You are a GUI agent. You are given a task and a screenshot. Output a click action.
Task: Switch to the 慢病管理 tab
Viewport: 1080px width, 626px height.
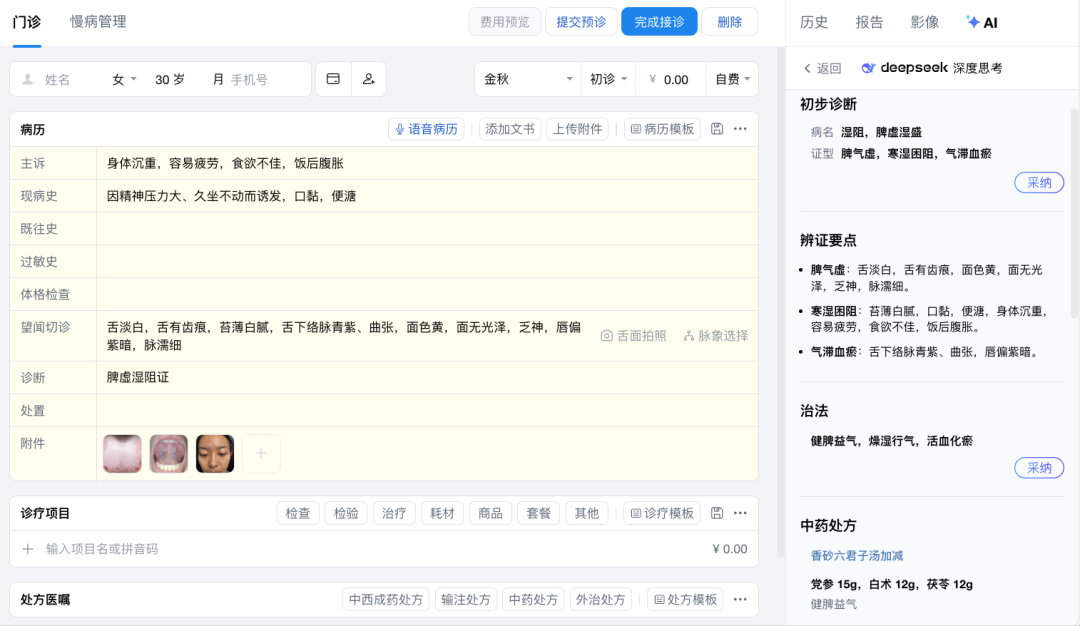tap(96, 20)
